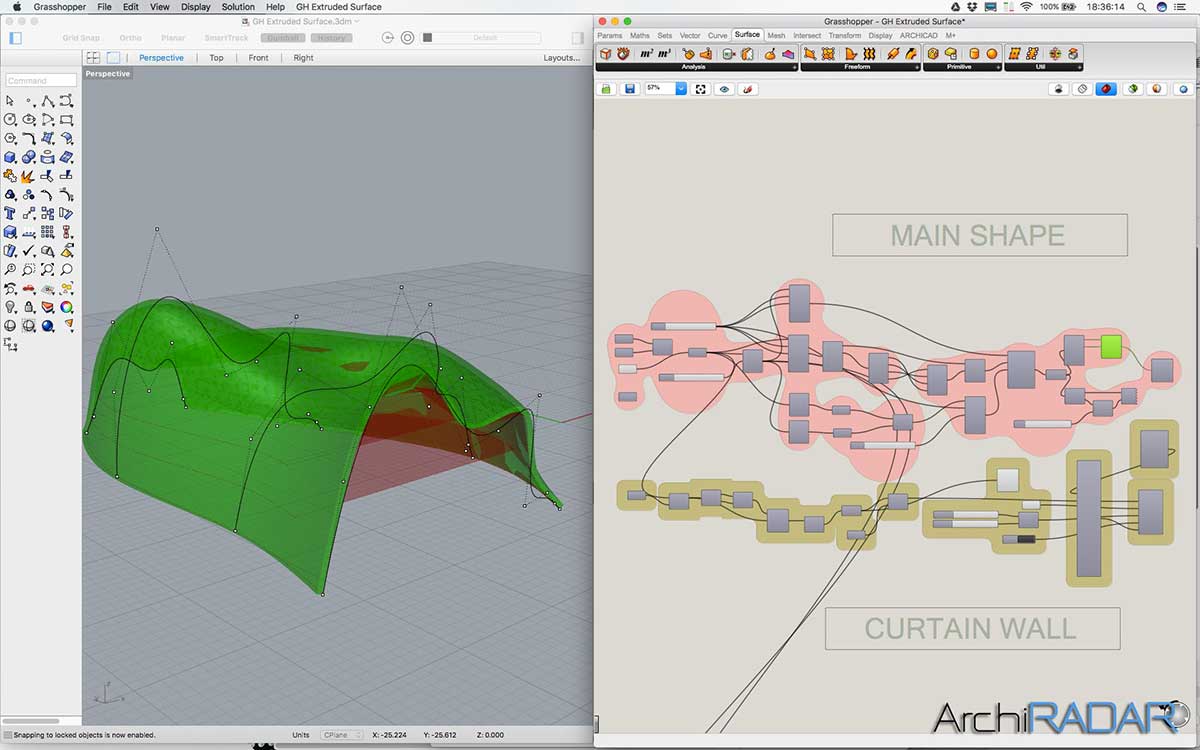Image resolution: width=1200 pixels, height=750 pixels.
Task: Select the Sphere primitive tool in the Primitive panel
Action: coord(991,52)
